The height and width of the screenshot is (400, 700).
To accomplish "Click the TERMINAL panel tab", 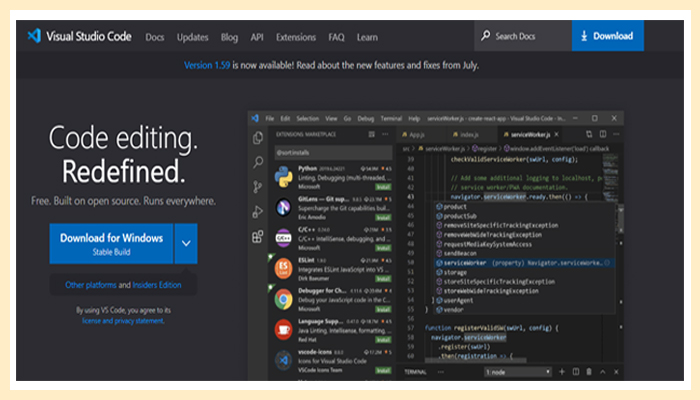I will pos(415,372).
